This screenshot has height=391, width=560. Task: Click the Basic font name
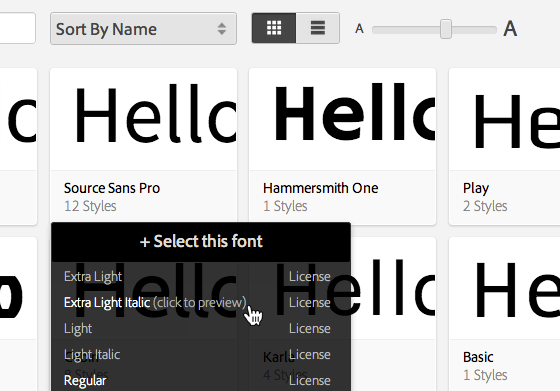(478, 357)
